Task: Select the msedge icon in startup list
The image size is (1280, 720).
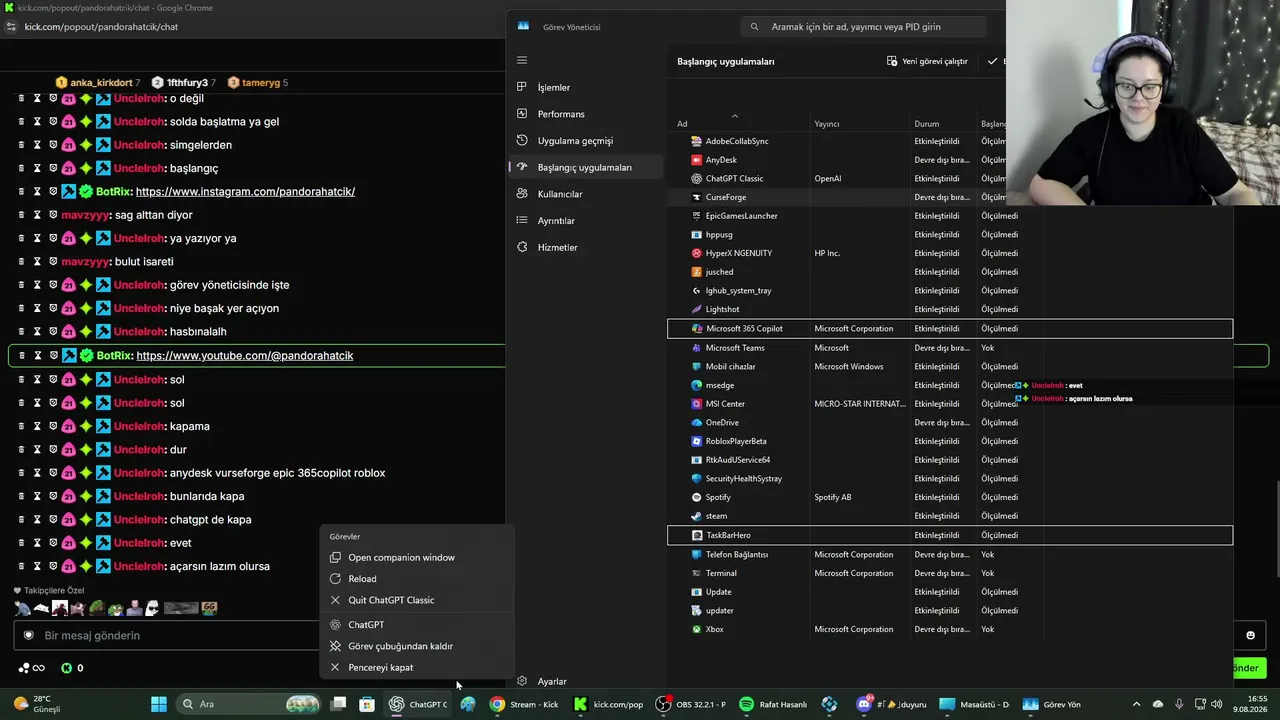Action: point(697,385)
